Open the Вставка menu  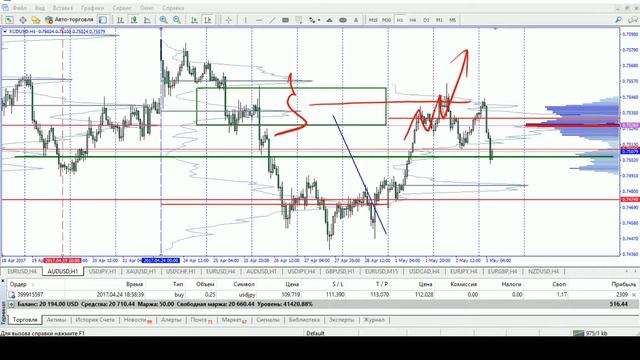click(x=63, y=8)
